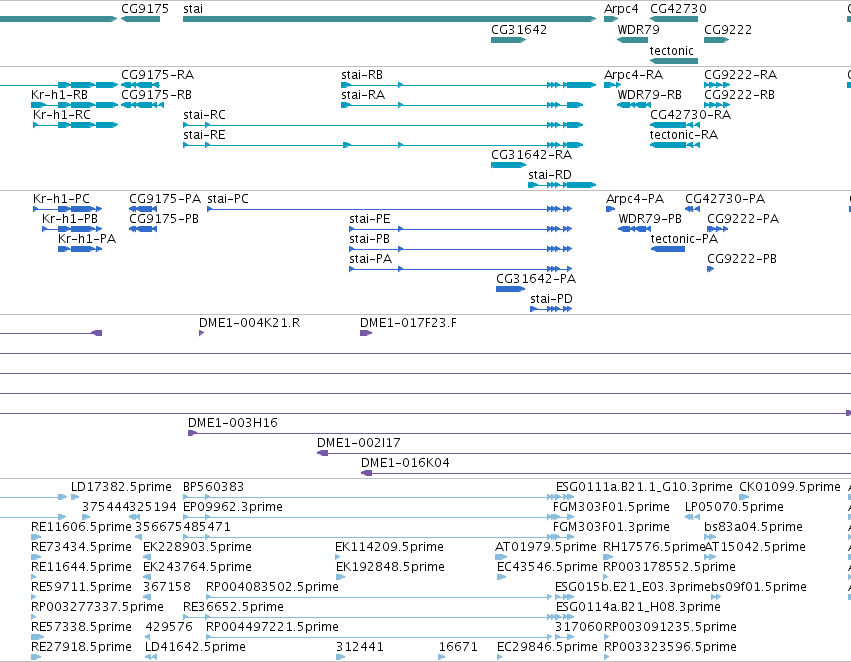This screenshot has height=662, width=851.
Task: Click the Kr-h1-RC transcript
Action: 75,125
